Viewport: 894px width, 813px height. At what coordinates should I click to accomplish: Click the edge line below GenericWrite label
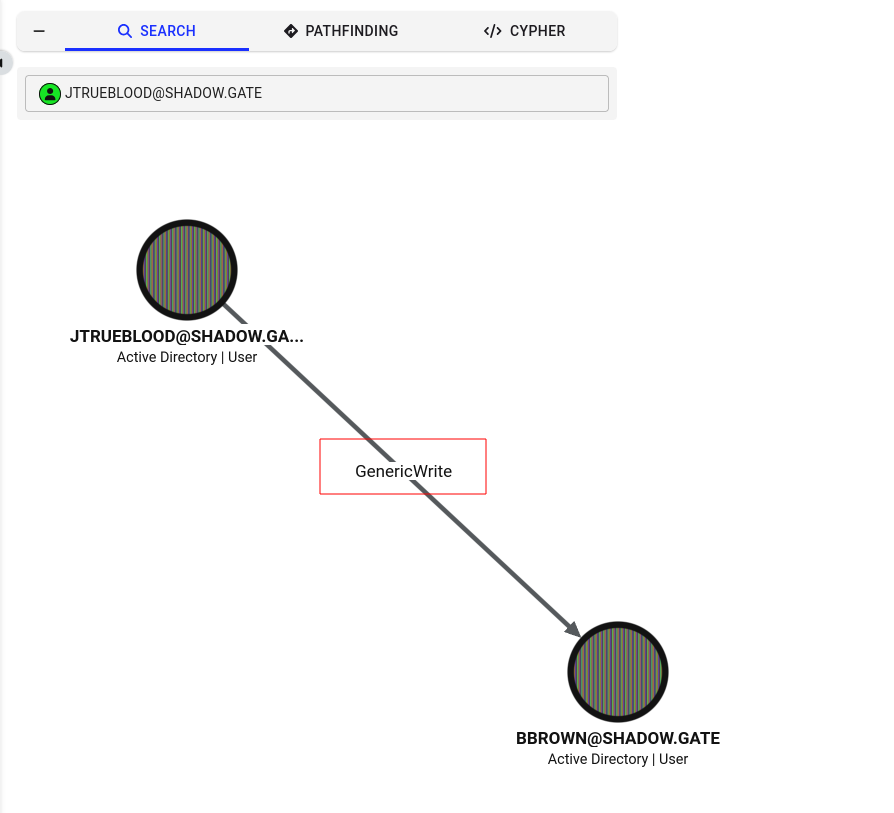(496, 558)
